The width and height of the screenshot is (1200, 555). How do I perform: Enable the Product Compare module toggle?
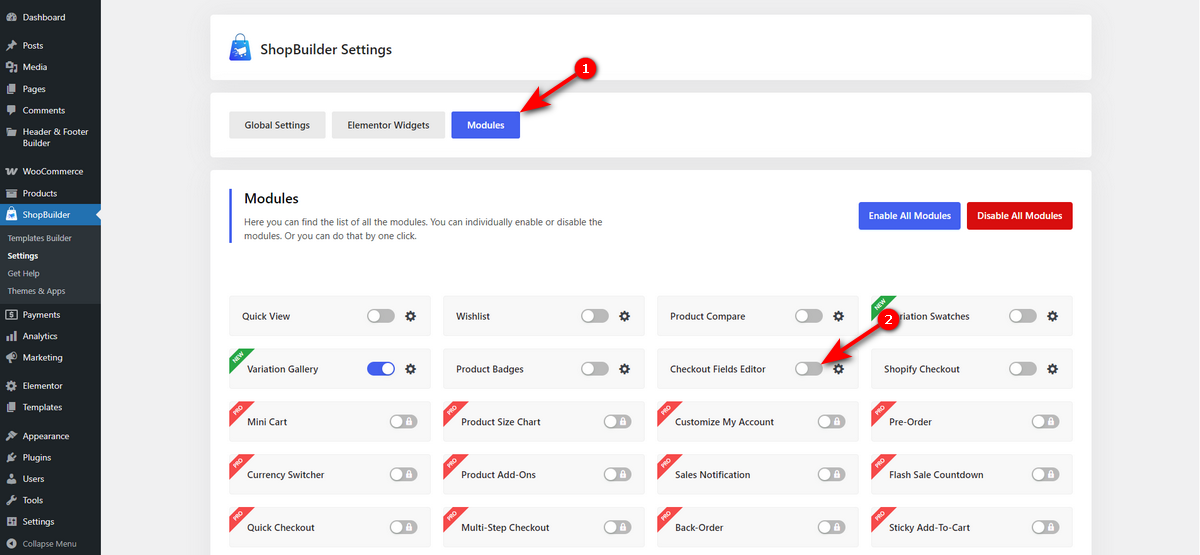tap(809, 316)
